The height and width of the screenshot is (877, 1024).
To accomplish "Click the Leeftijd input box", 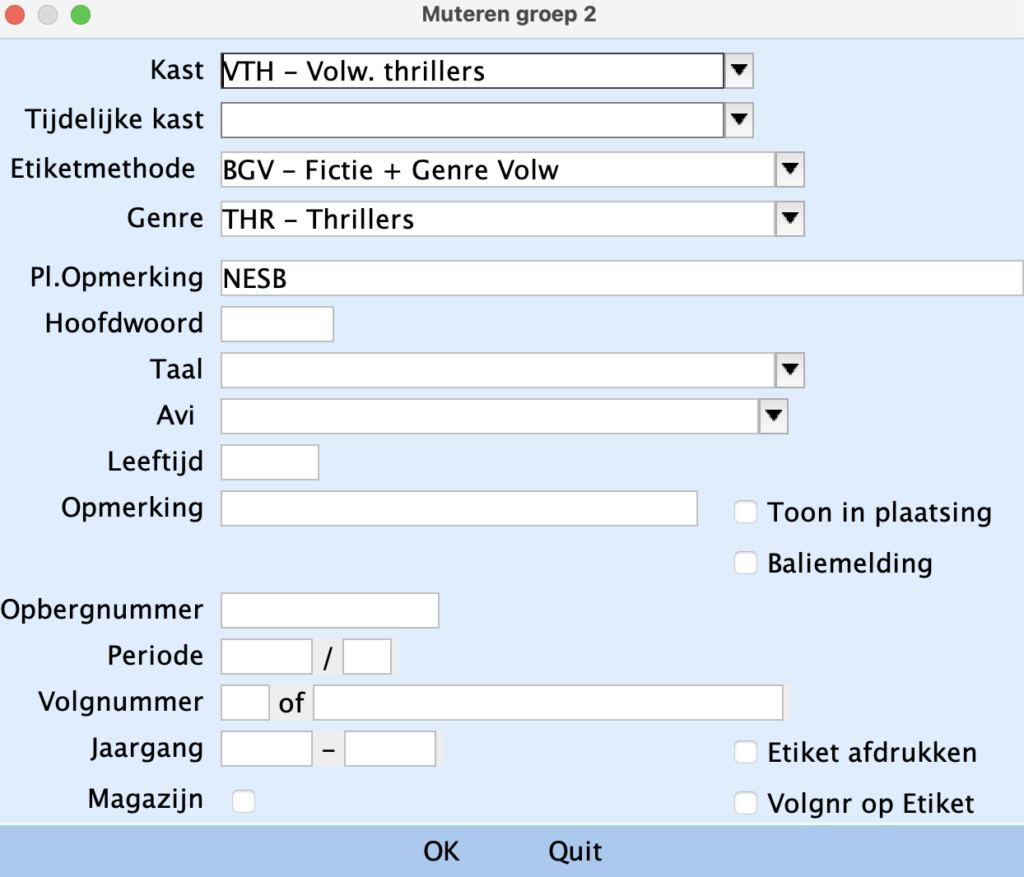I will pyautogui.click(x=269, y=462).
